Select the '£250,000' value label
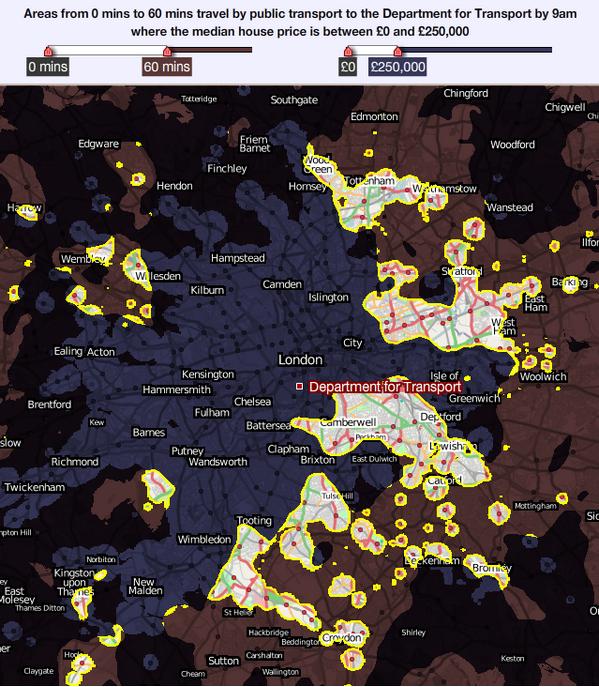The height and width of the screenshot is (687, 599). point(397,67)
